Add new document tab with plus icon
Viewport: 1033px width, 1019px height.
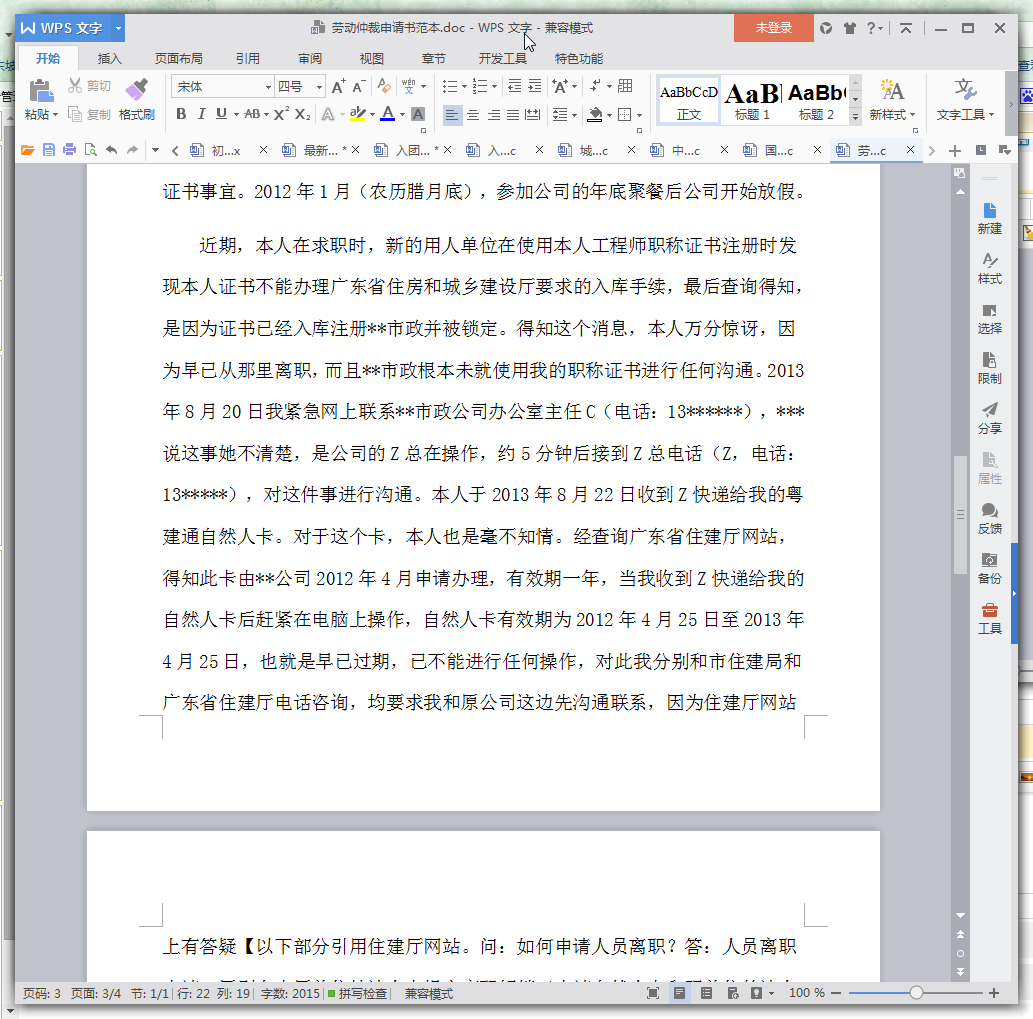(x=955, y=151)
